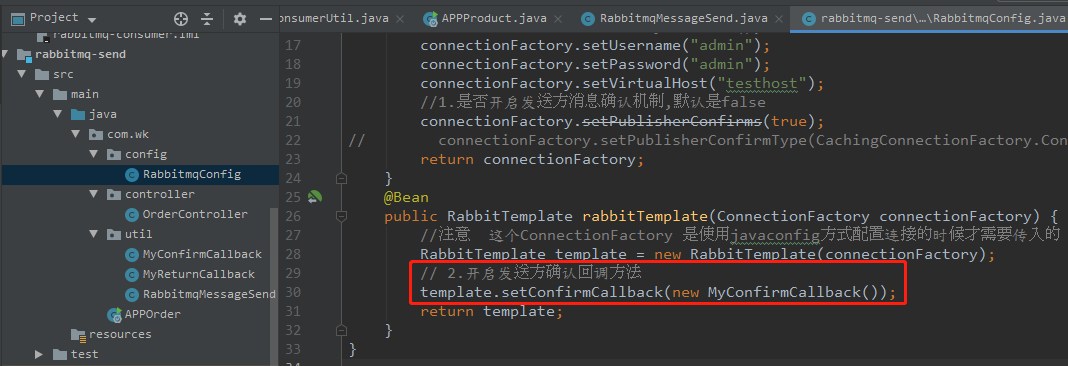
Task: Open OrderController in the project tree
Action: [187, 214]
